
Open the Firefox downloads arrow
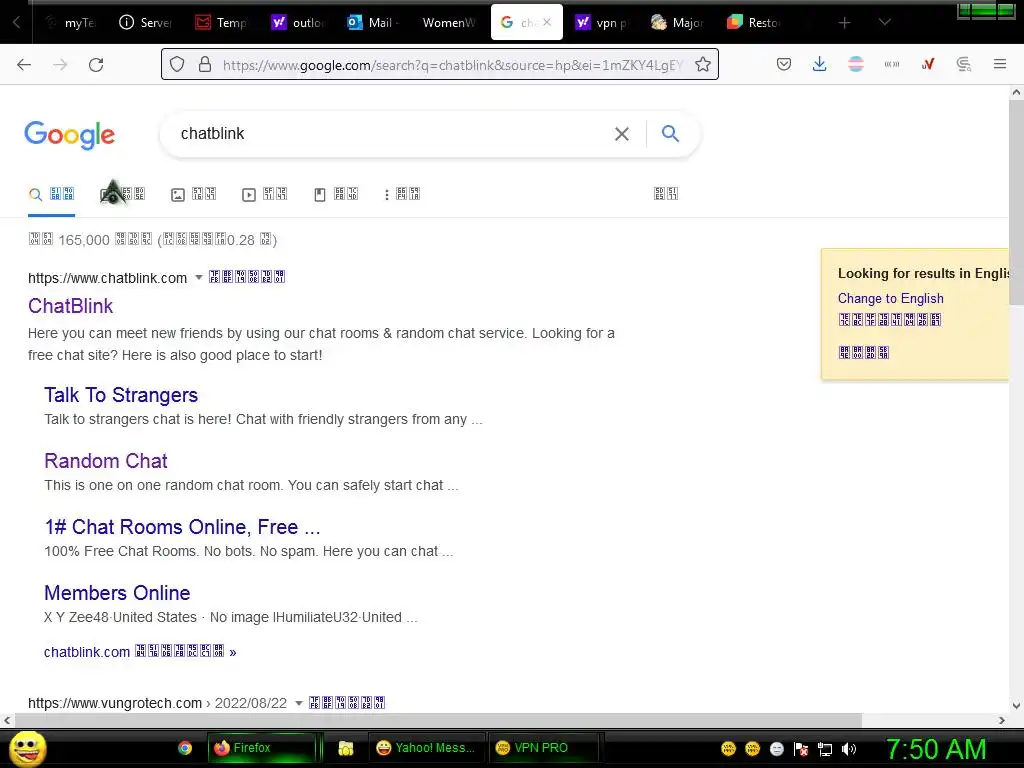pyautogui.click(x=820, y=64)
